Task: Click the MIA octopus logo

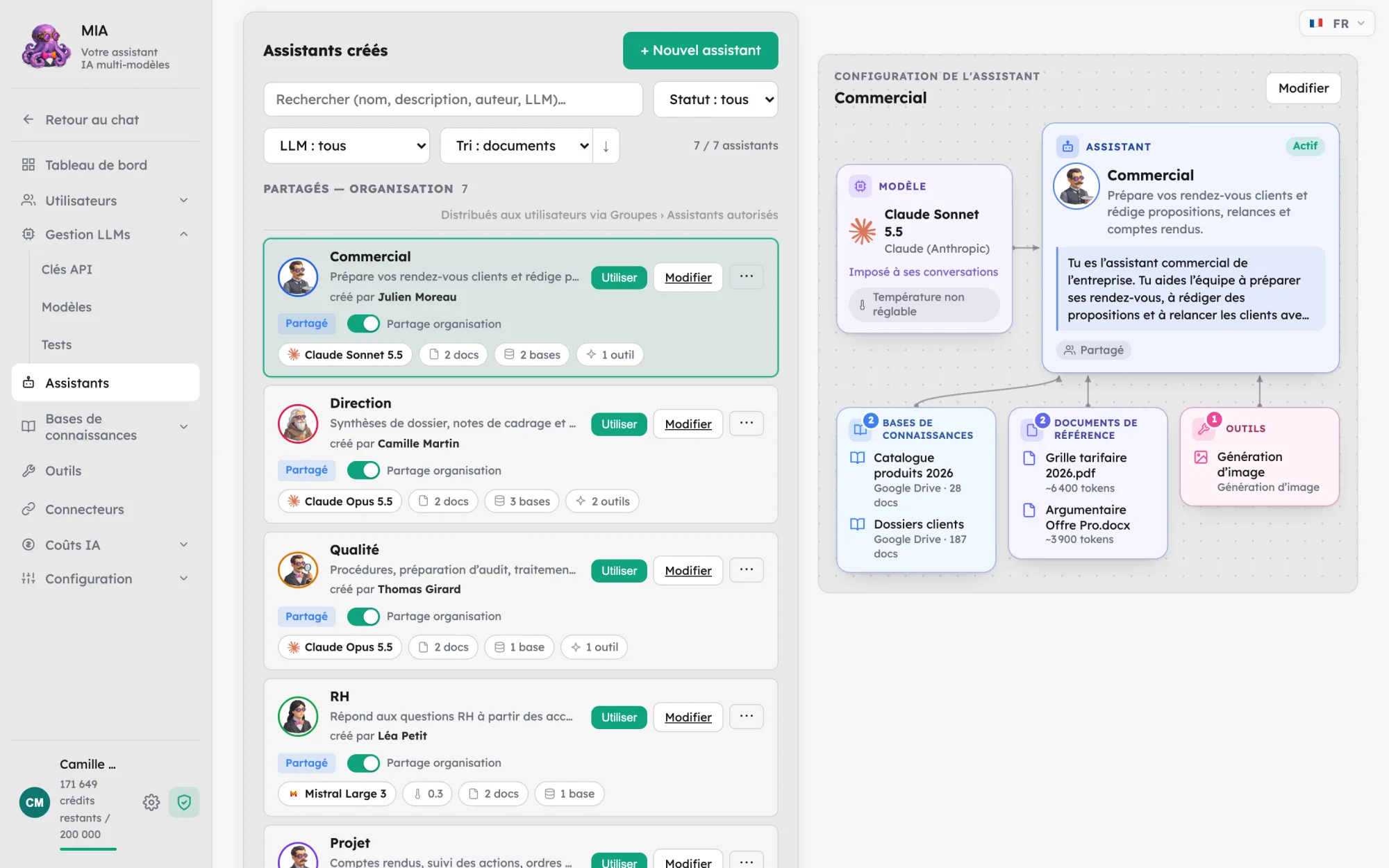Action: coord(46,47)
